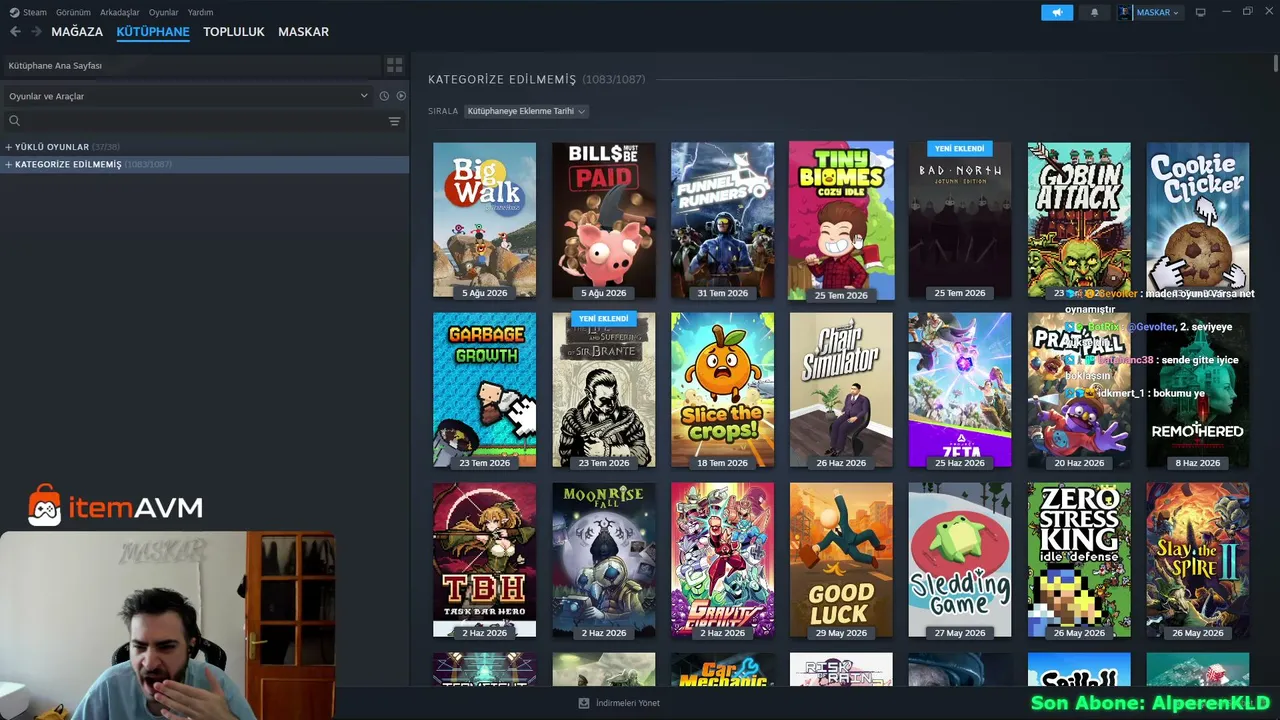
Task: Open the Project Zeta game
Action: (960, 390)
